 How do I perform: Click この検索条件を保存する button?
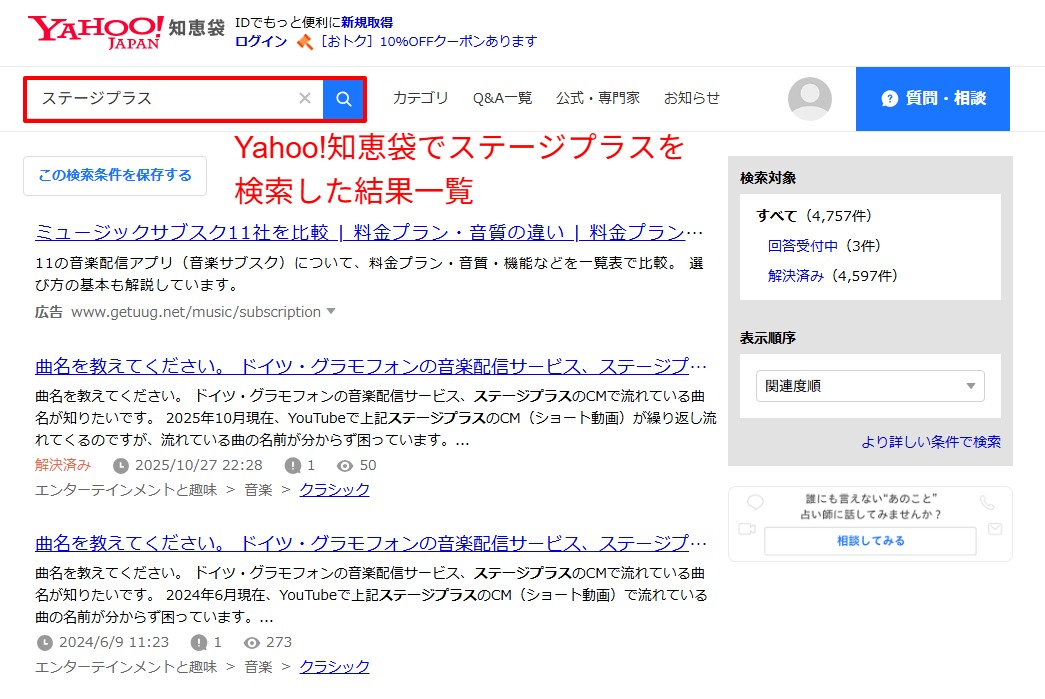tap(115, 176)
